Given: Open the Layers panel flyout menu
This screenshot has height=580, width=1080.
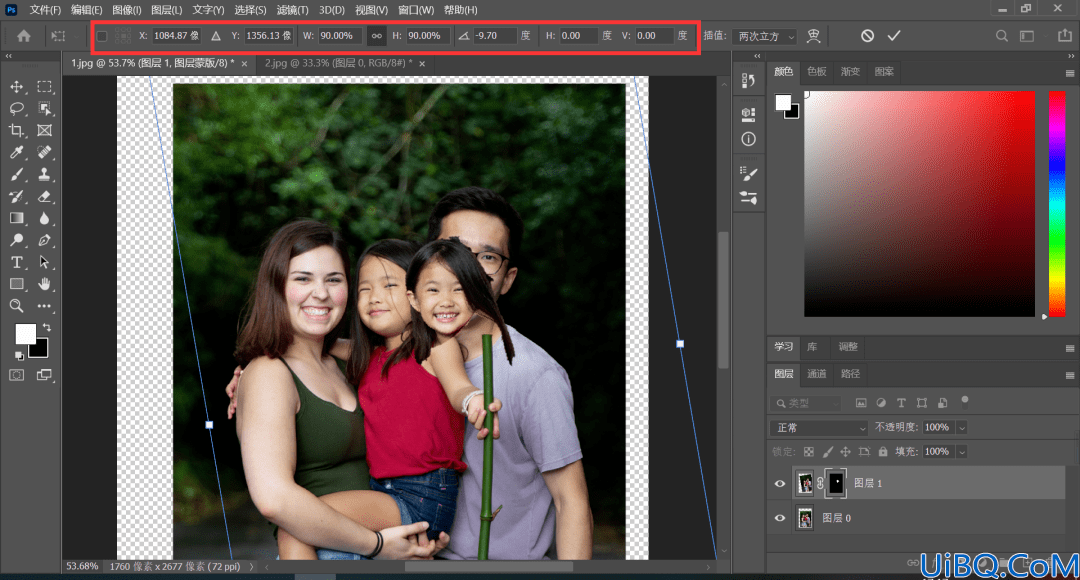Looking at the screenshot, I should (x=1070, y=375).
